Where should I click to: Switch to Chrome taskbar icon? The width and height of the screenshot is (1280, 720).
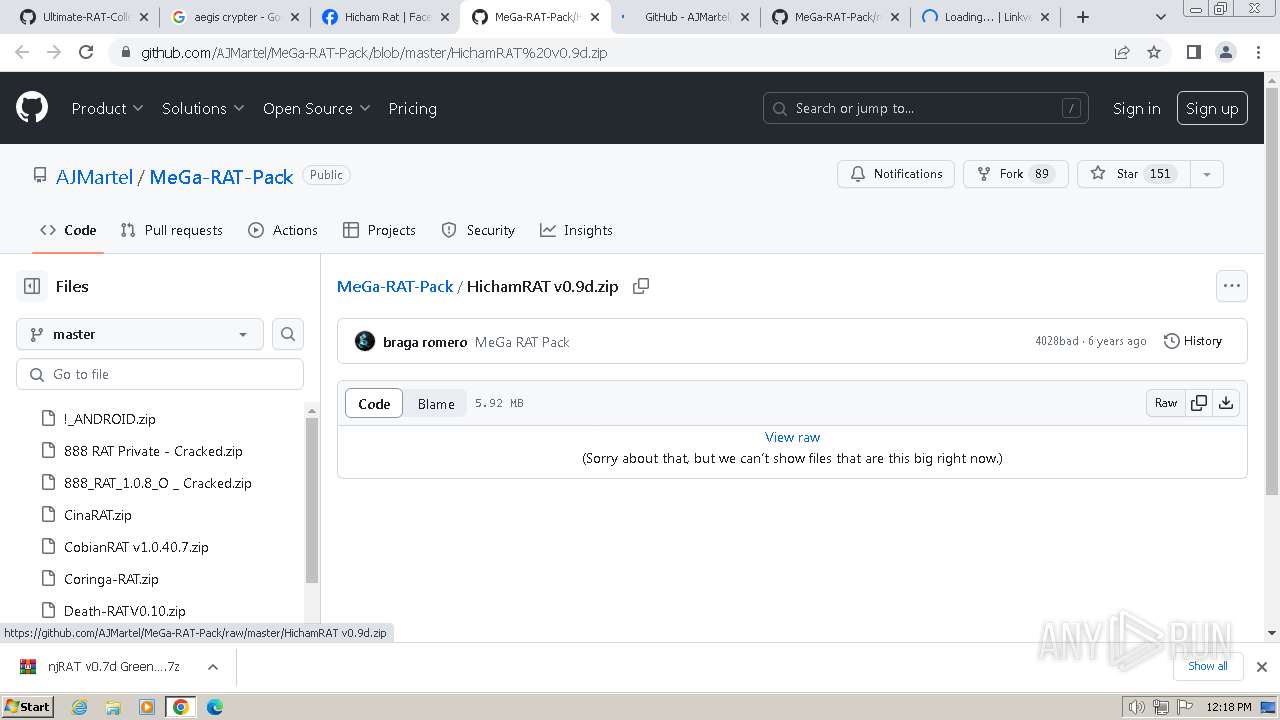click(181, 707)
